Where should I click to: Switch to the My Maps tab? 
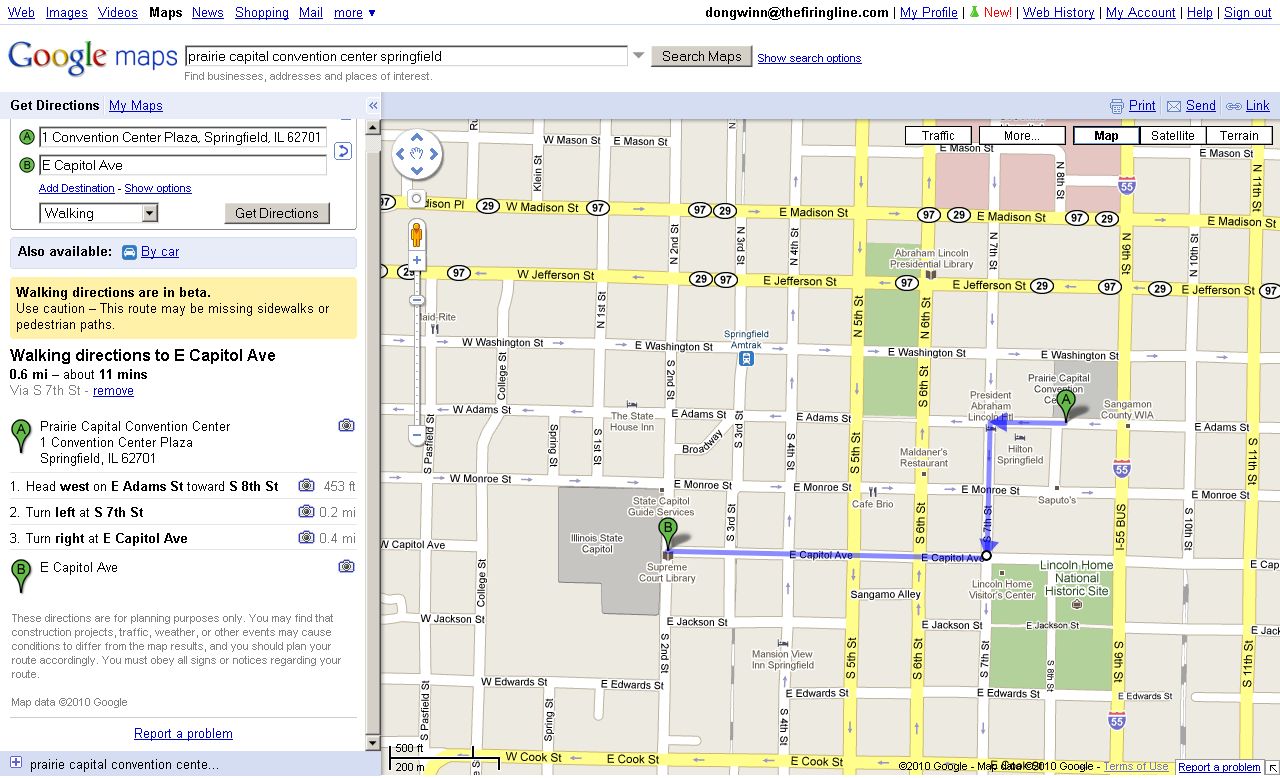136,105
